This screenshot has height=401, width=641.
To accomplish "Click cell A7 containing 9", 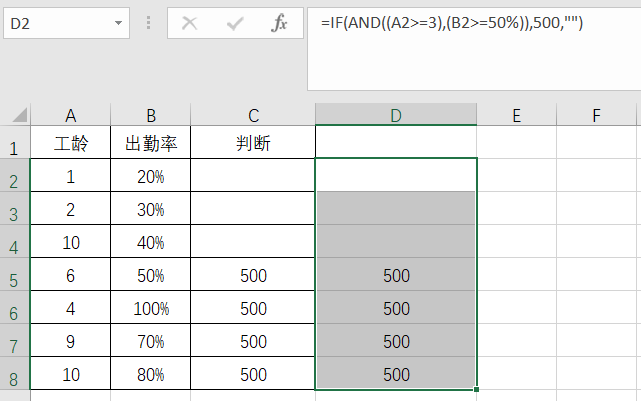I will [70, 342].
